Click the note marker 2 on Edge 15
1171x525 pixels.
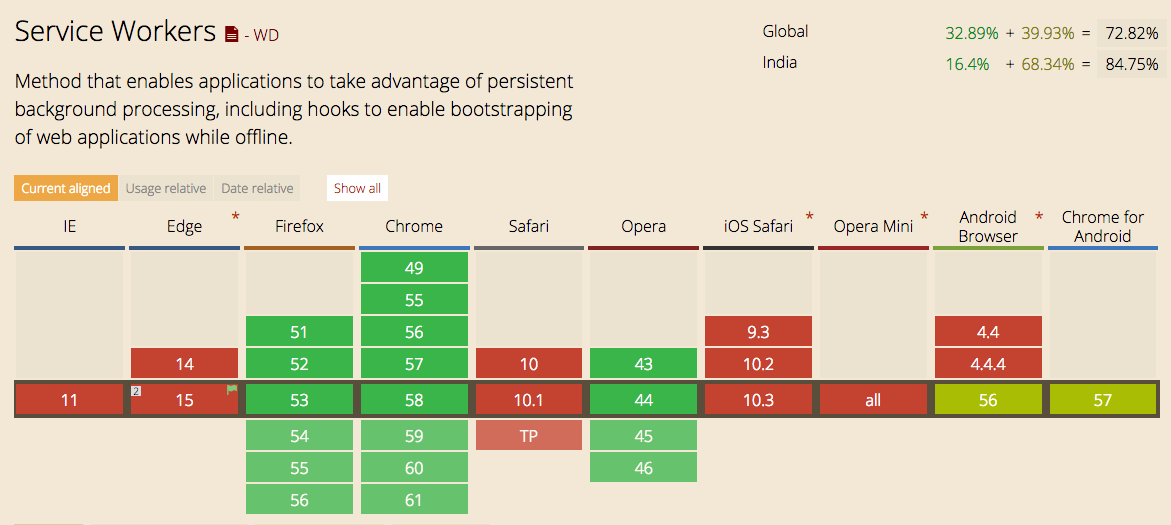[136, 391]
